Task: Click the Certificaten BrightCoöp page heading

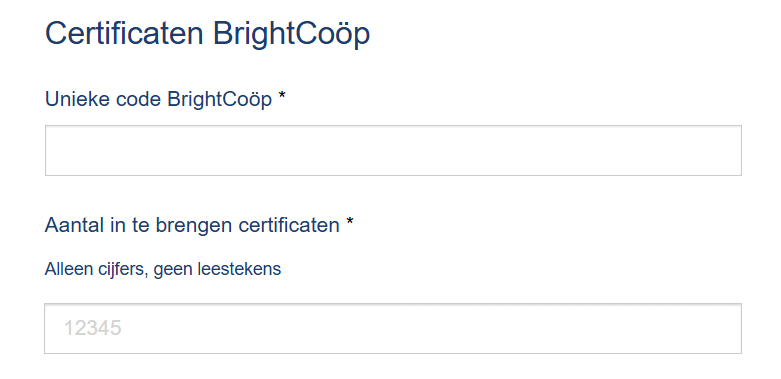Action: point(207,34)
